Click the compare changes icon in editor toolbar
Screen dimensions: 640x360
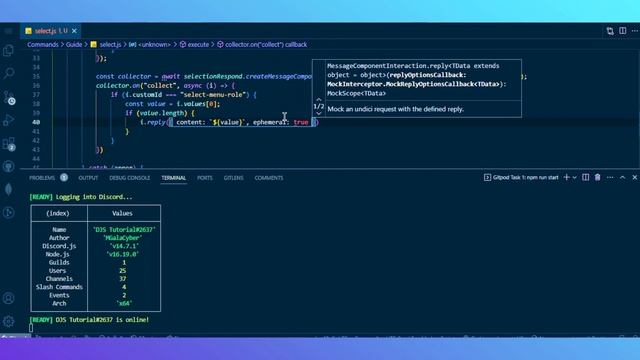(610, 31)
